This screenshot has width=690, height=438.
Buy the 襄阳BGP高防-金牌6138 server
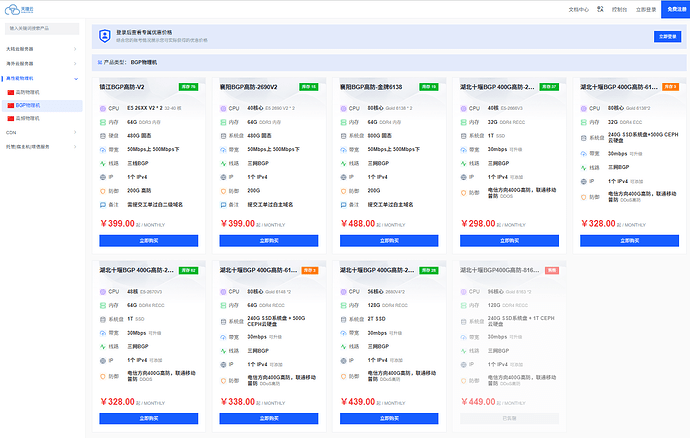click(x=389, y=241)
